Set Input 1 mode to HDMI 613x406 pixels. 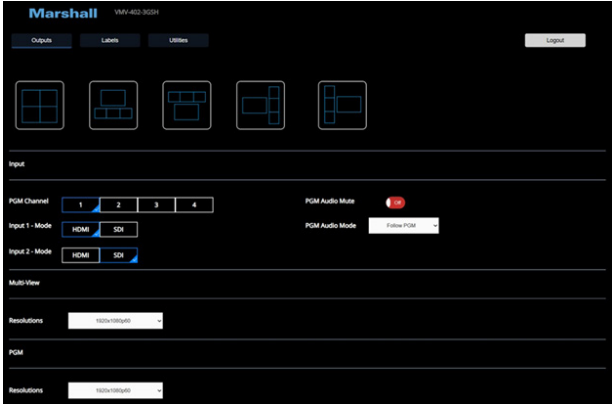click(x=81, y=229)
